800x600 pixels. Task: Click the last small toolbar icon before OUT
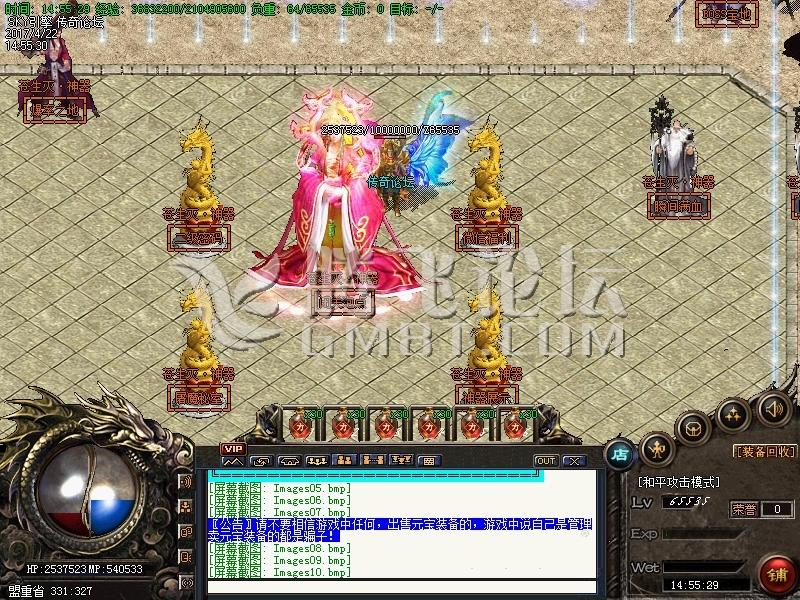point(428,461)
